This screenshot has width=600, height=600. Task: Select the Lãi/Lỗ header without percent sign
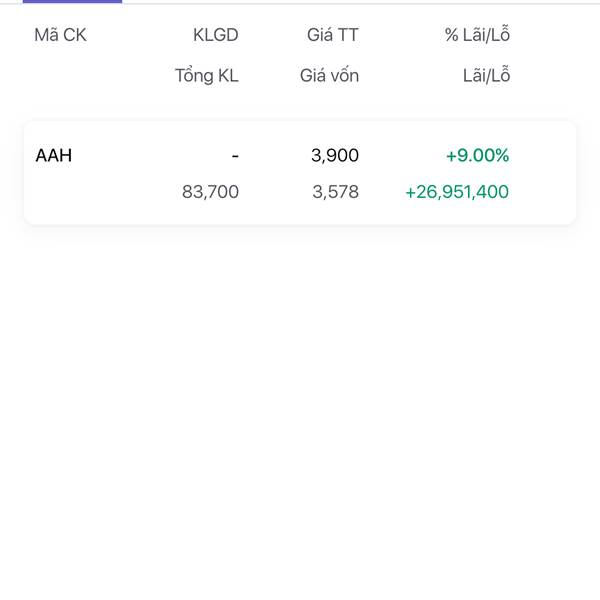pos(486,75)
